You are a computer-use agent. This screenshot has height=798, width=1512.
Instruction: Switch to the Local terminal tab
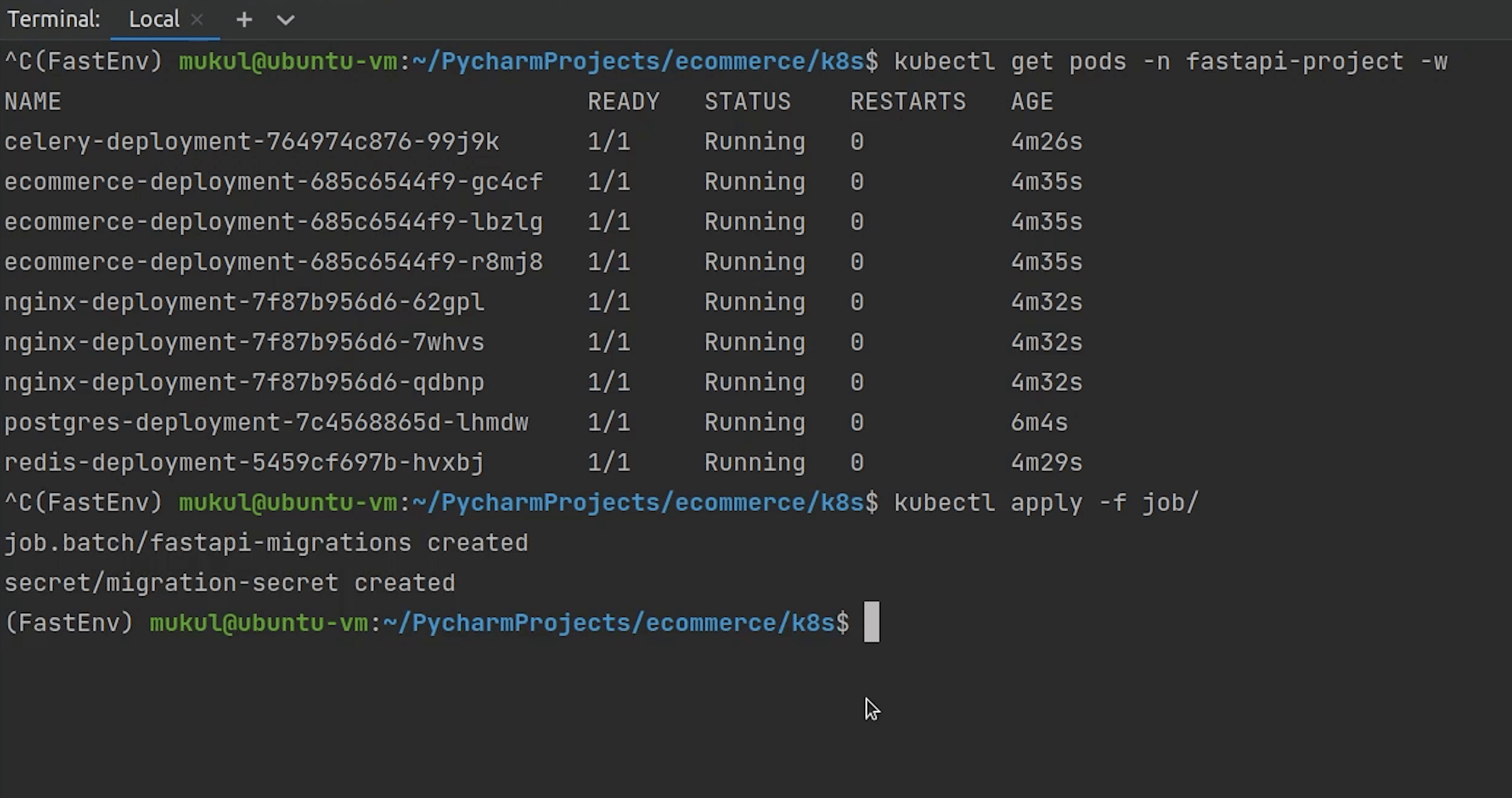click(x=154, y=20)
